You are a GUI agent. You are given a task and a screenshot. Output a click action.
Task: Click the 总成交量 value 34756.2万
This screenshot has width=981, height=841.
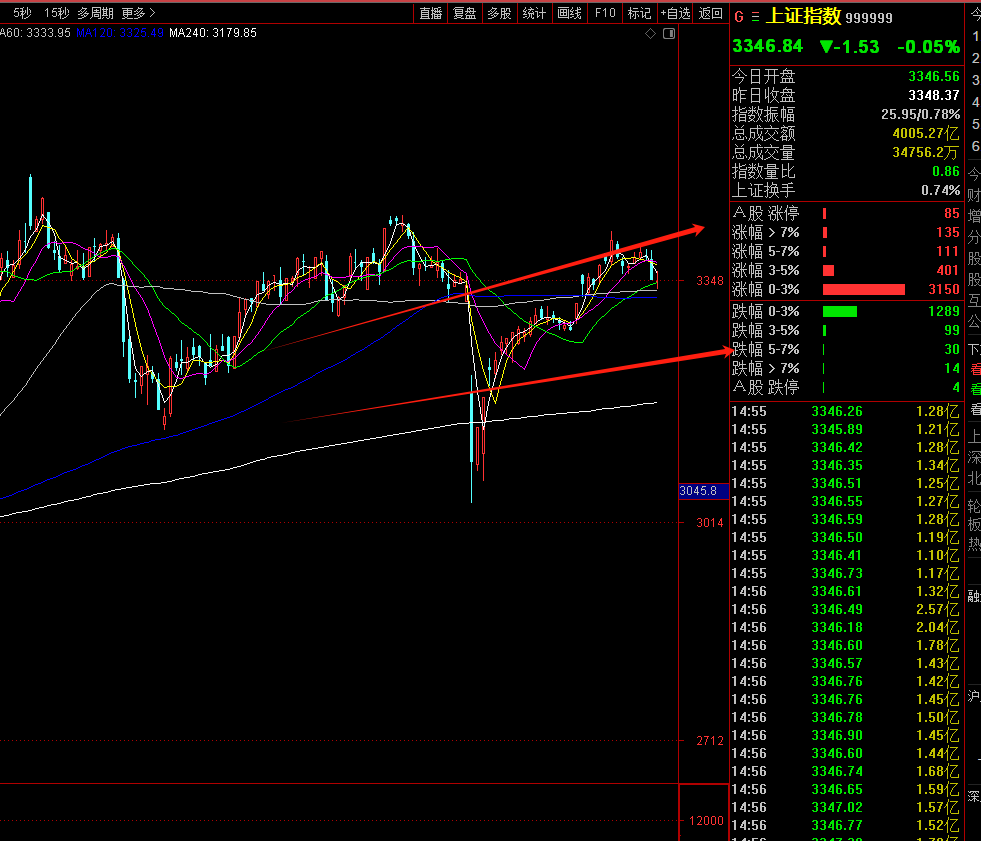click(x=926, y=152)
